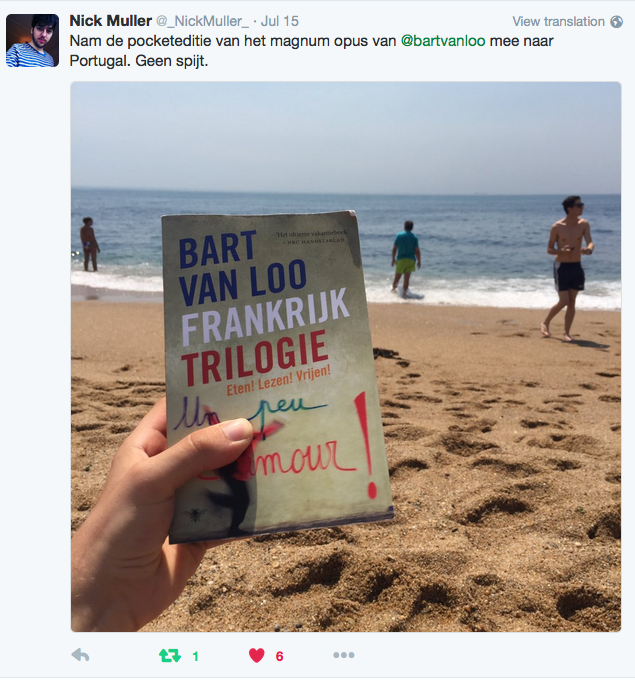Screen dimensions: 635x687
Task: Click the globe icon beside View translation
Action: (616, 21)
